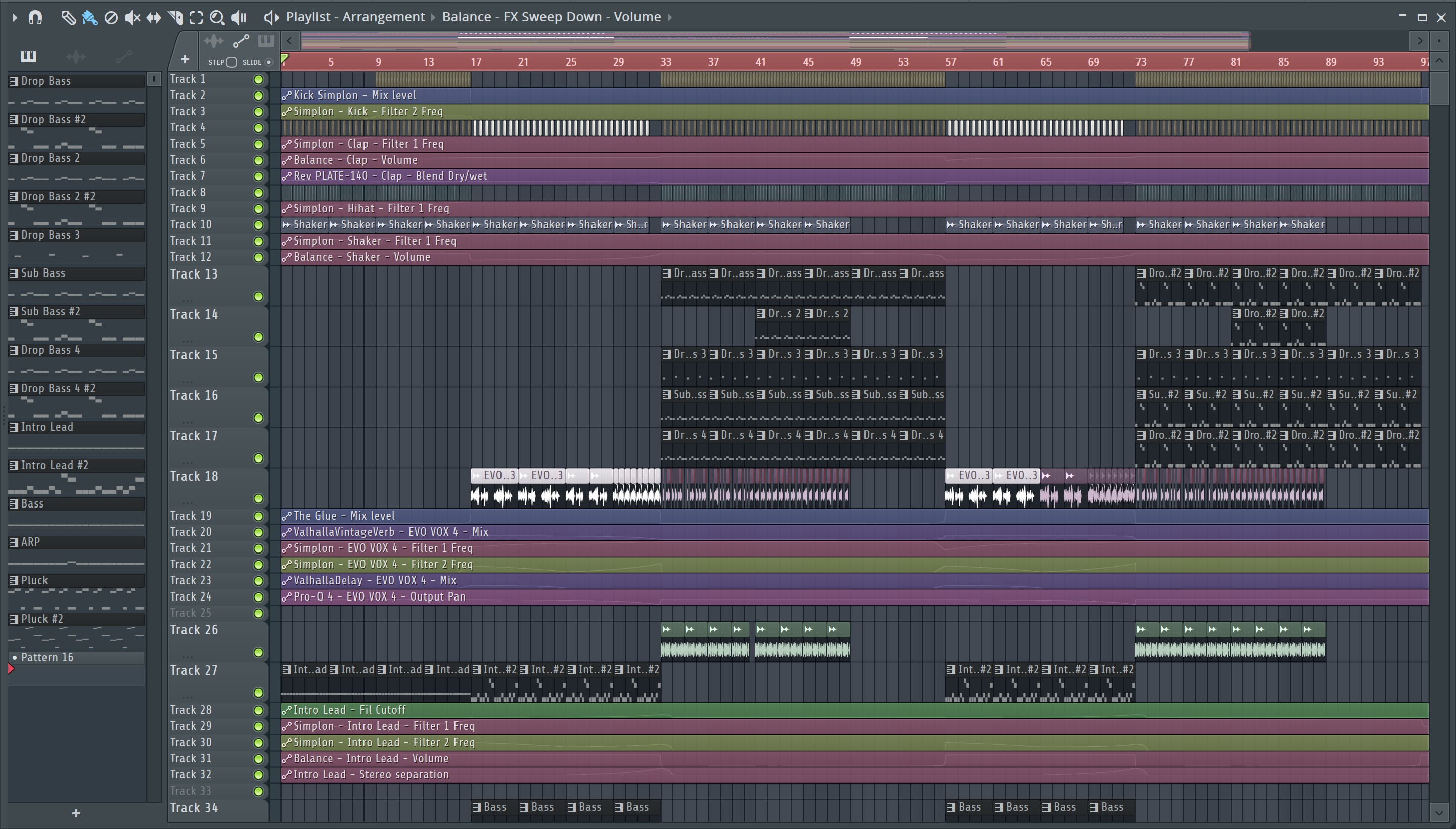Viewport: 1456px width, 829px height.
Task: Open the Kick Simplon - Mix level clip menu
Action: tap(287, 96)
